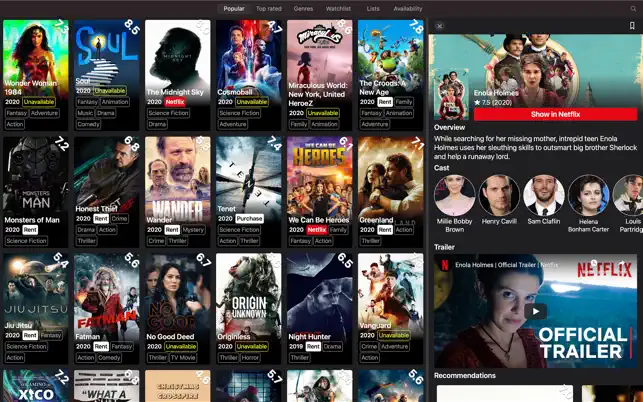Click the Recommendations heading
Screen dimensions: 643x402
[465, 376]
